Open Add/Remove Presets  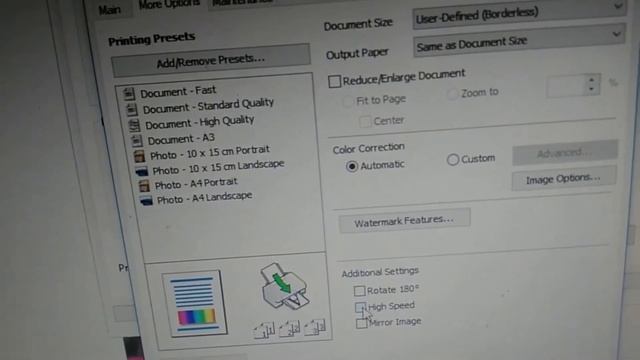[x=211, y=60]
